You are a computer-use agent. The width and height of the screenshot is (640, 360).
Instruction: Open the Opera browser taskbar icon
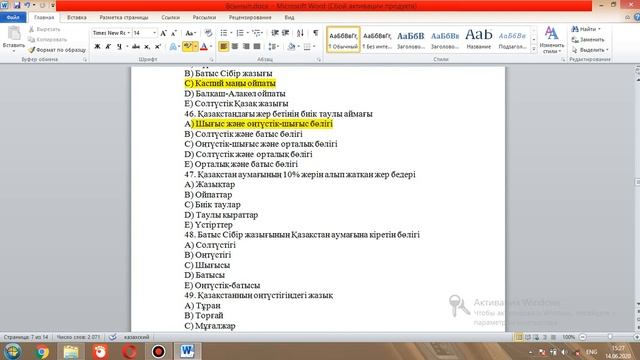(129, 351)
